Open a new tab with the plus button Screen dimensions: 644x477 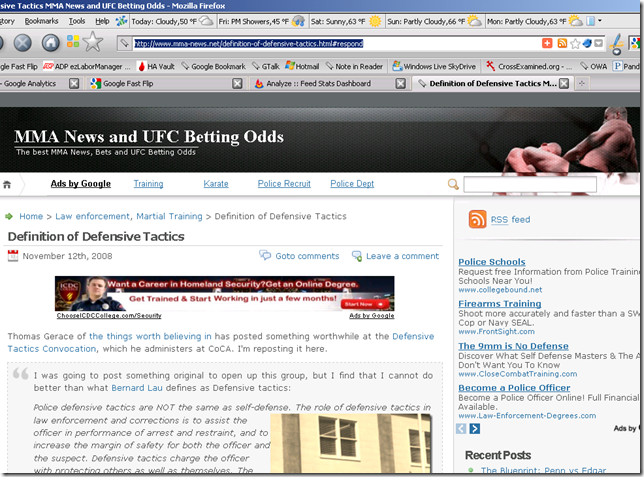pos(582,84)
